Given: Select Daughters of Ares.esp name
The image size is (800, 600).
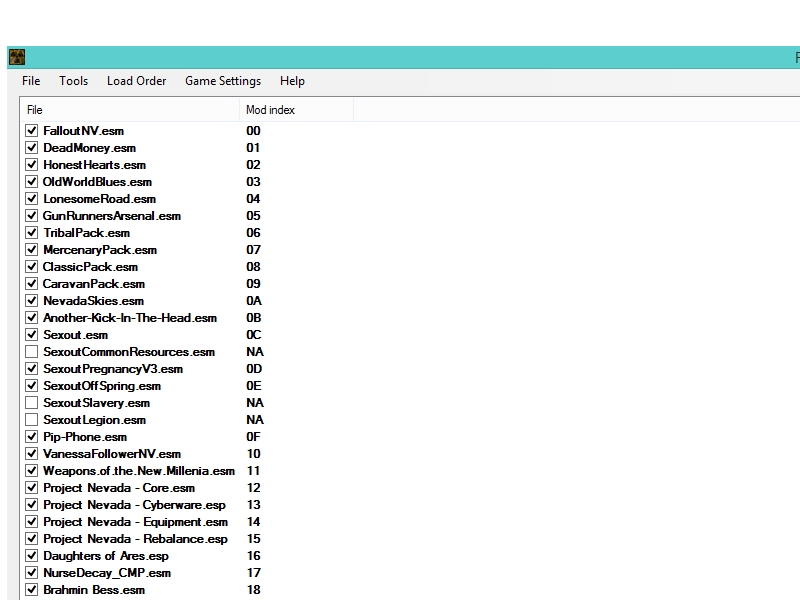Looking at the screenshot, I should (x=106, y=556).
